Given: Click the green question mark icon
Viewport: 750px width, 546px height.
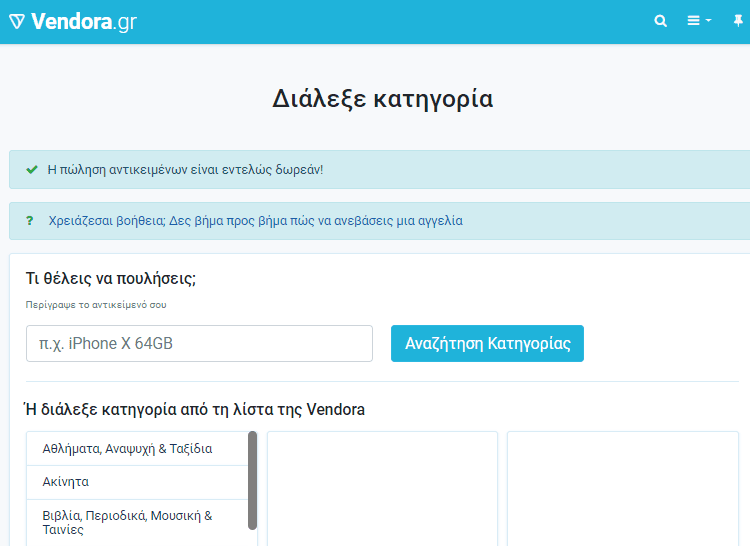Looking at the screenshot, I should click(30, 220).
